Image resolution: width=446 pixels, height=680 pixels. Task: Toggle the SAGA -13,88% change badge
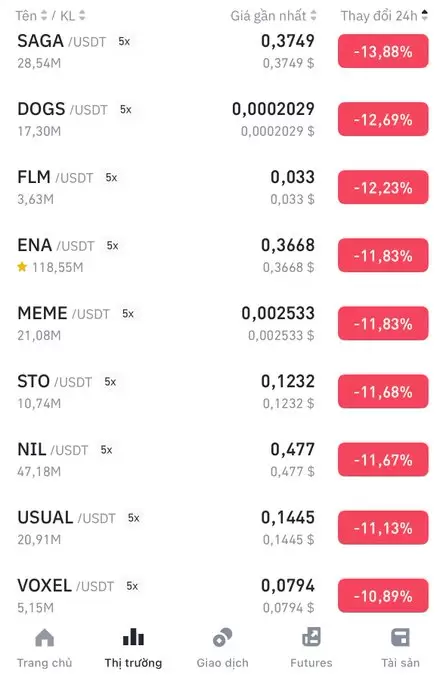(x=383, y=52)
